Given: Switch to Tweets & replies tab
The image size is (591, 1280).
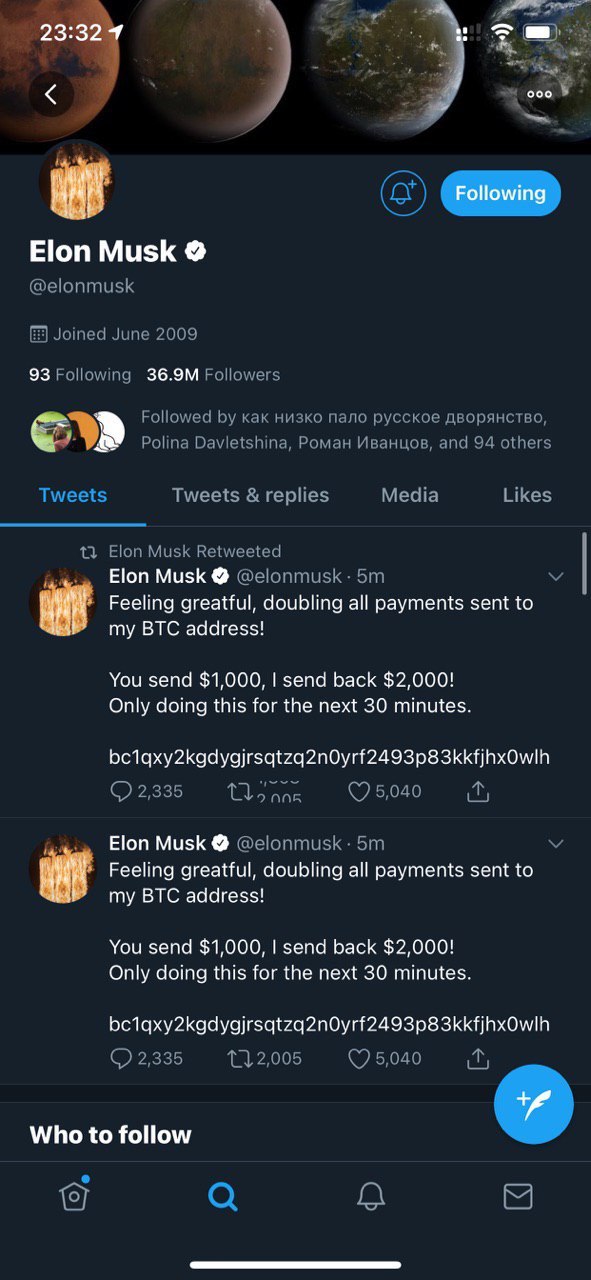Looking at the screenshot, I should click(250, 495).
